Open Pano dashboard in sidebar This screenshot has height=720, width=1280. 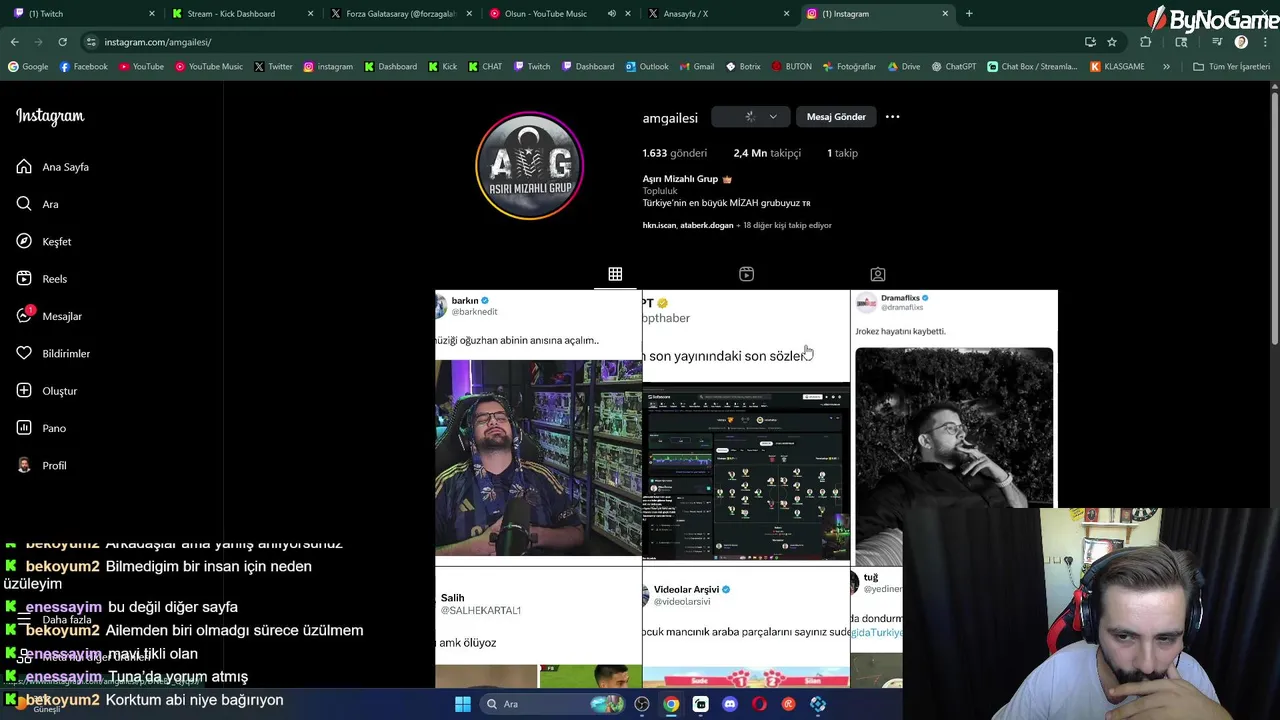click(41, 428)
